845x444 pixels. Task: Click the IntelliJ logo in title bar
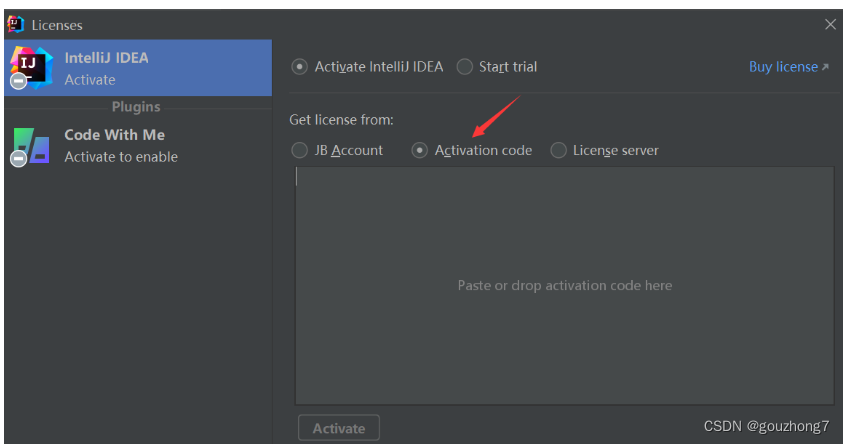(16, 24)
